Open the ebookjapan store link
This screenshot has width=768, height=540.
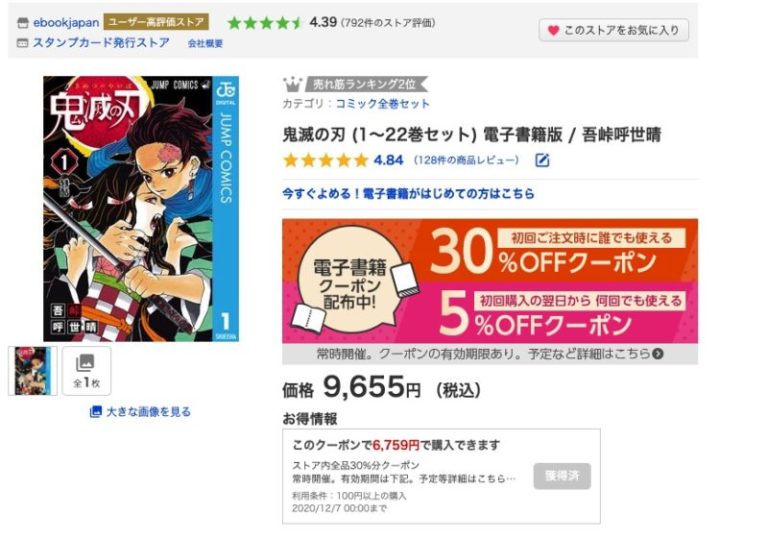coord(66,23)
